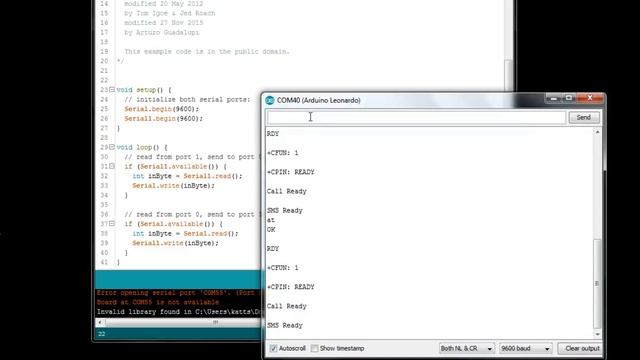Focus the serial monitor command input field
Screen dimensions: 640x360
pos(416,118)
